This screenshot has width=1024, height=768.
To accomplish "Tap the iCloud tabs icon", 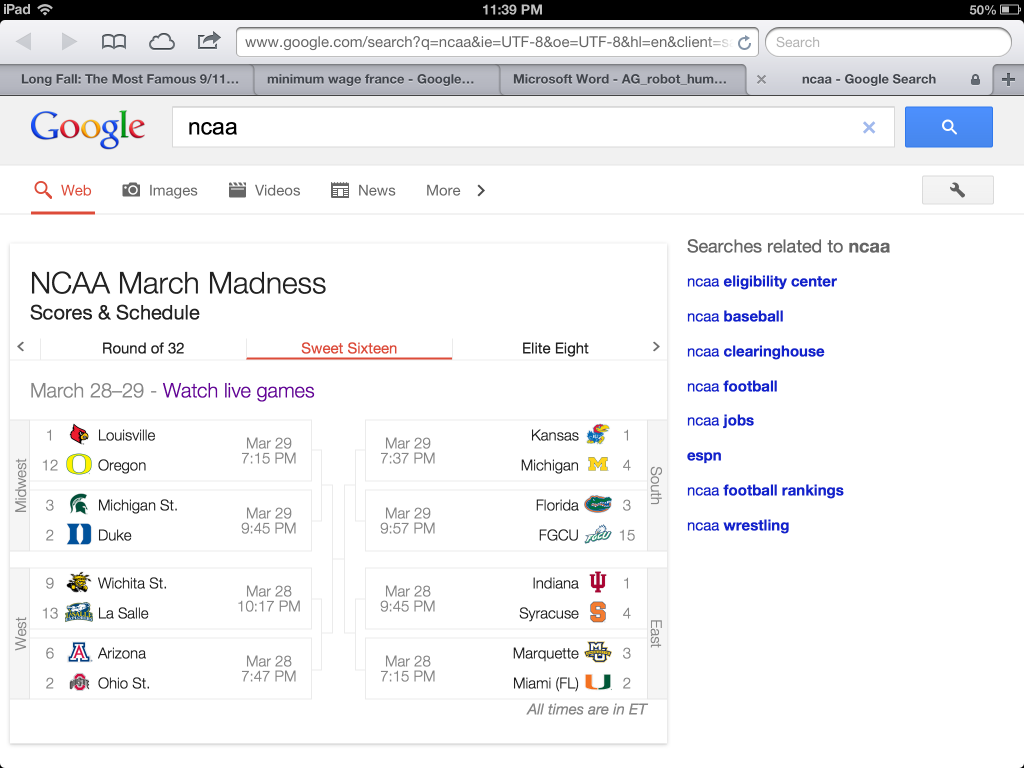I will pyautogui.click(x=161, y=42).
